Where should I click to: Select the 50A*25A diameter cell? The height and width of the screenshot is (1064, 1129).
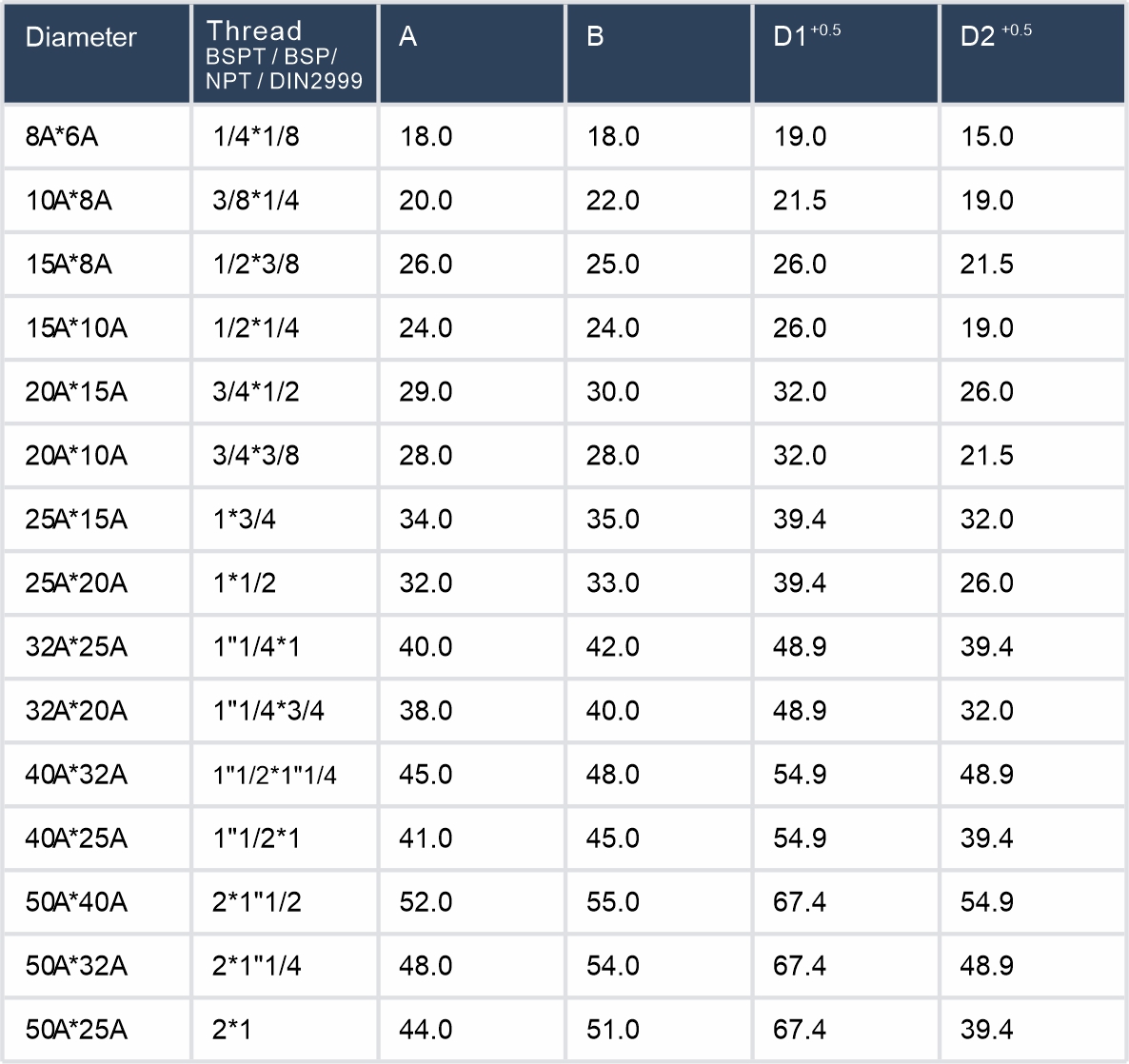pos(76,1030)
